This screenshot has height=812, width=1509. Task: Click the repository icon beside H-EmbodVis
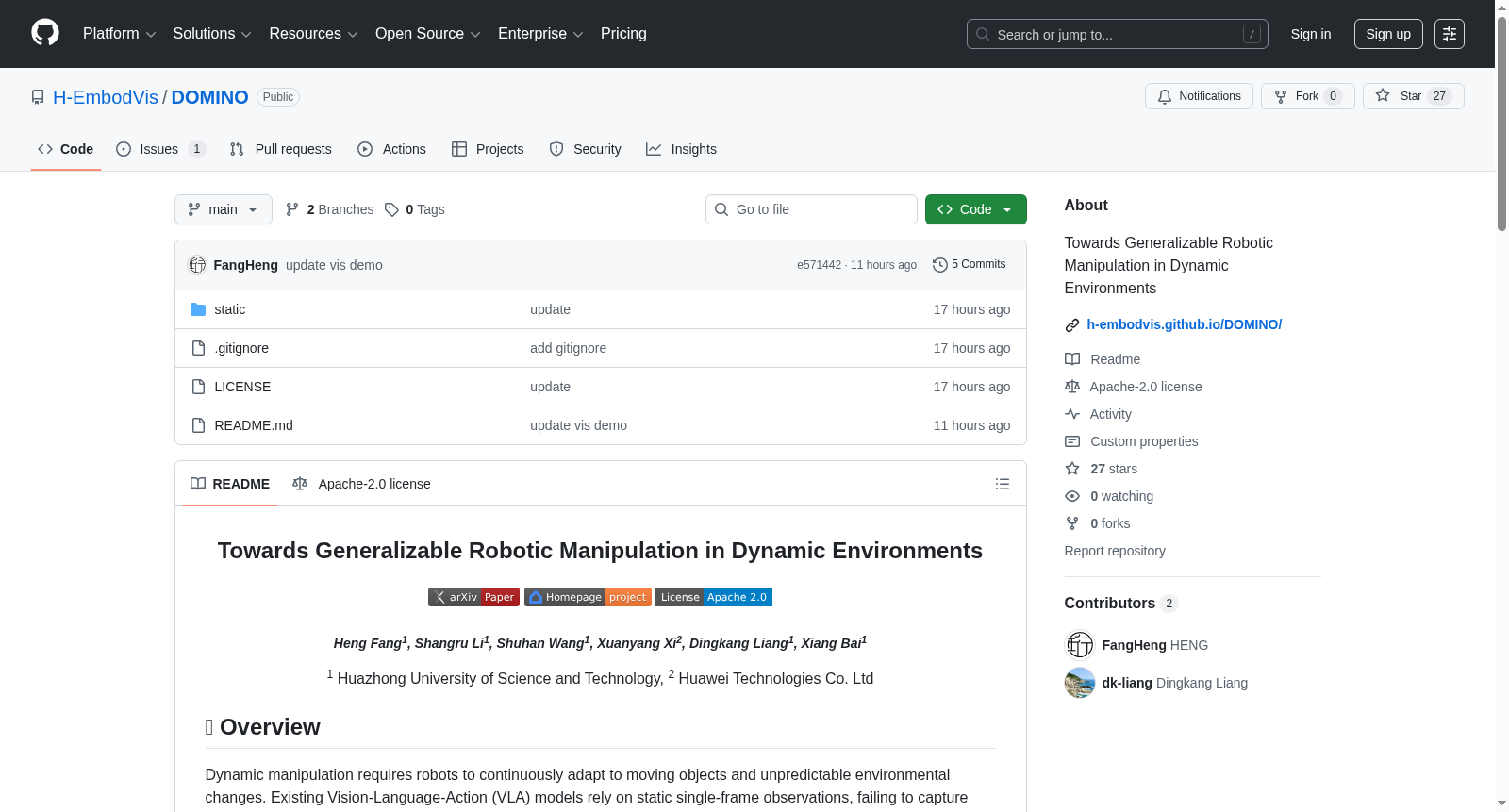(38, 97)
